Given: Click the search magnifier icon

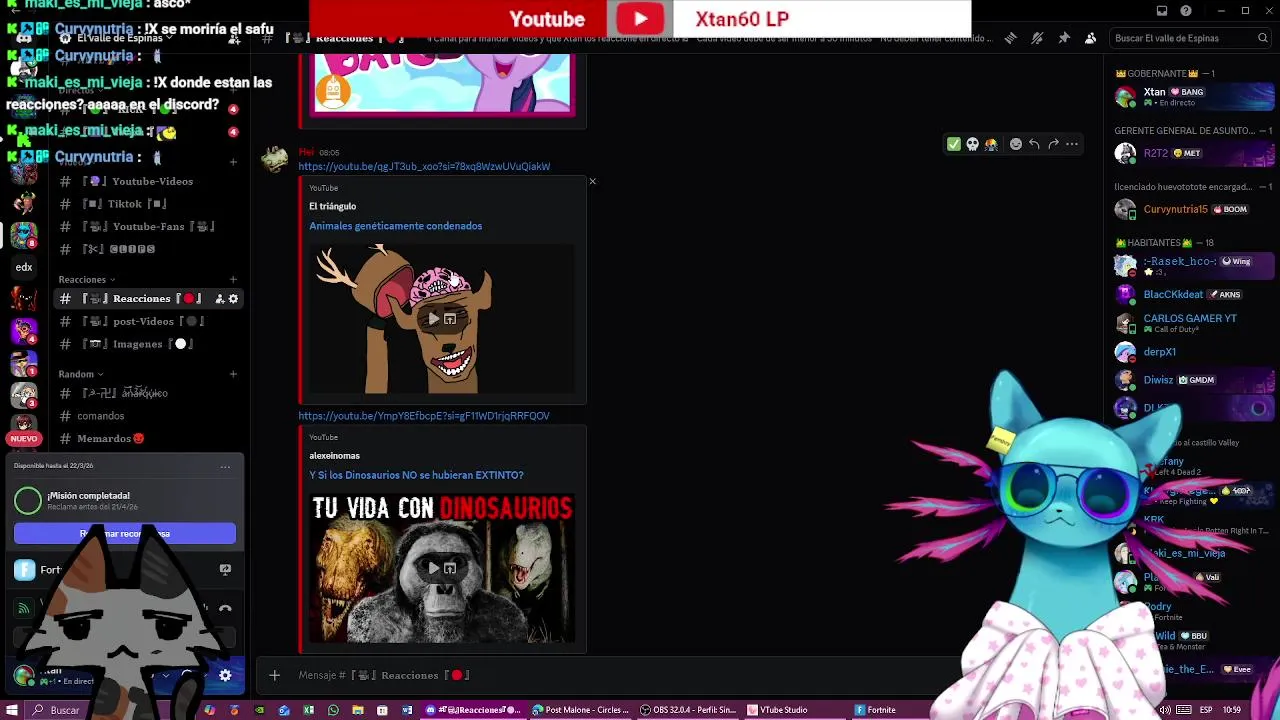Looking at the screenshot, I should 1262,38.
